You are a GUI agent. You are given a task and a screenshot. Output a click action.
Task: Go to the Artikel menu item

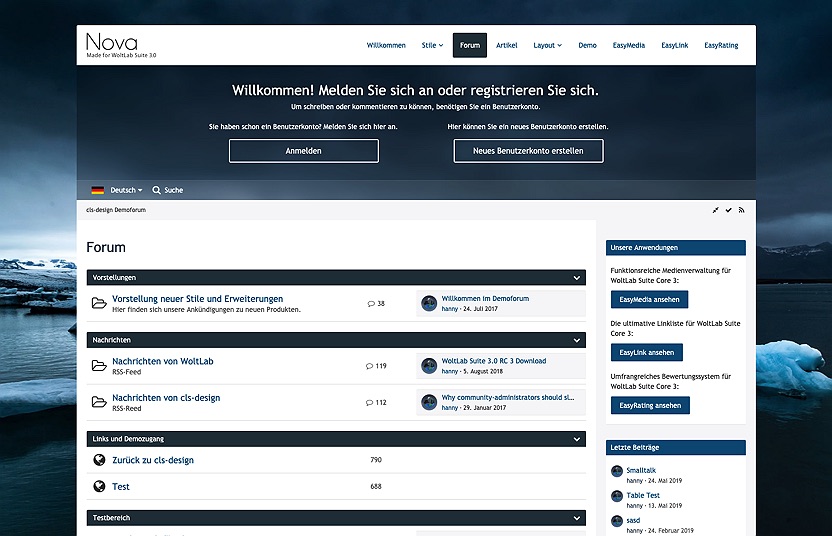coord(507,45)
